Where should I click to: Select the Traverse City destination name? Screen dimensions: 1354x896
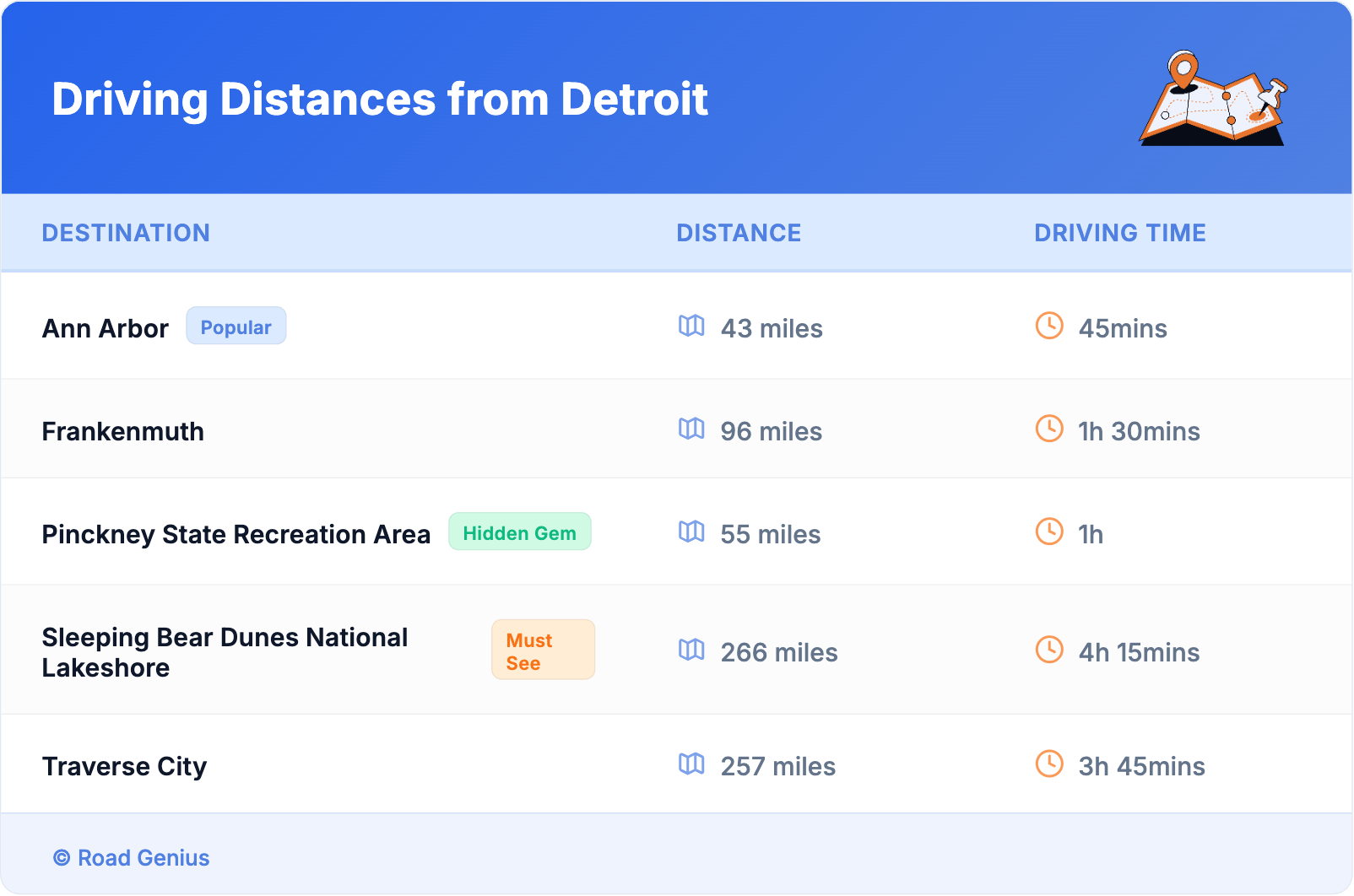tap(124, 766)
